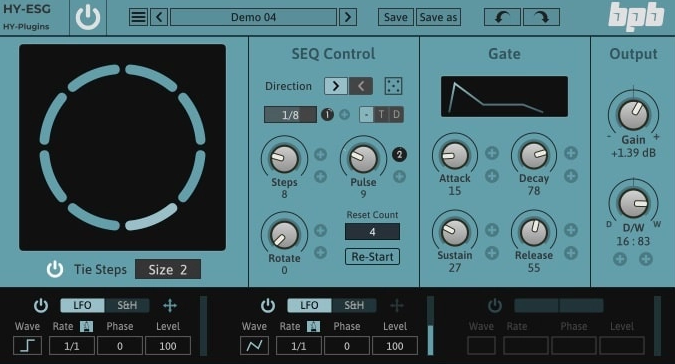This screenshot has height=364, width=675.
Task: Click the first modulator's assign crosshair icon
Action: click(x=170, y=305)
